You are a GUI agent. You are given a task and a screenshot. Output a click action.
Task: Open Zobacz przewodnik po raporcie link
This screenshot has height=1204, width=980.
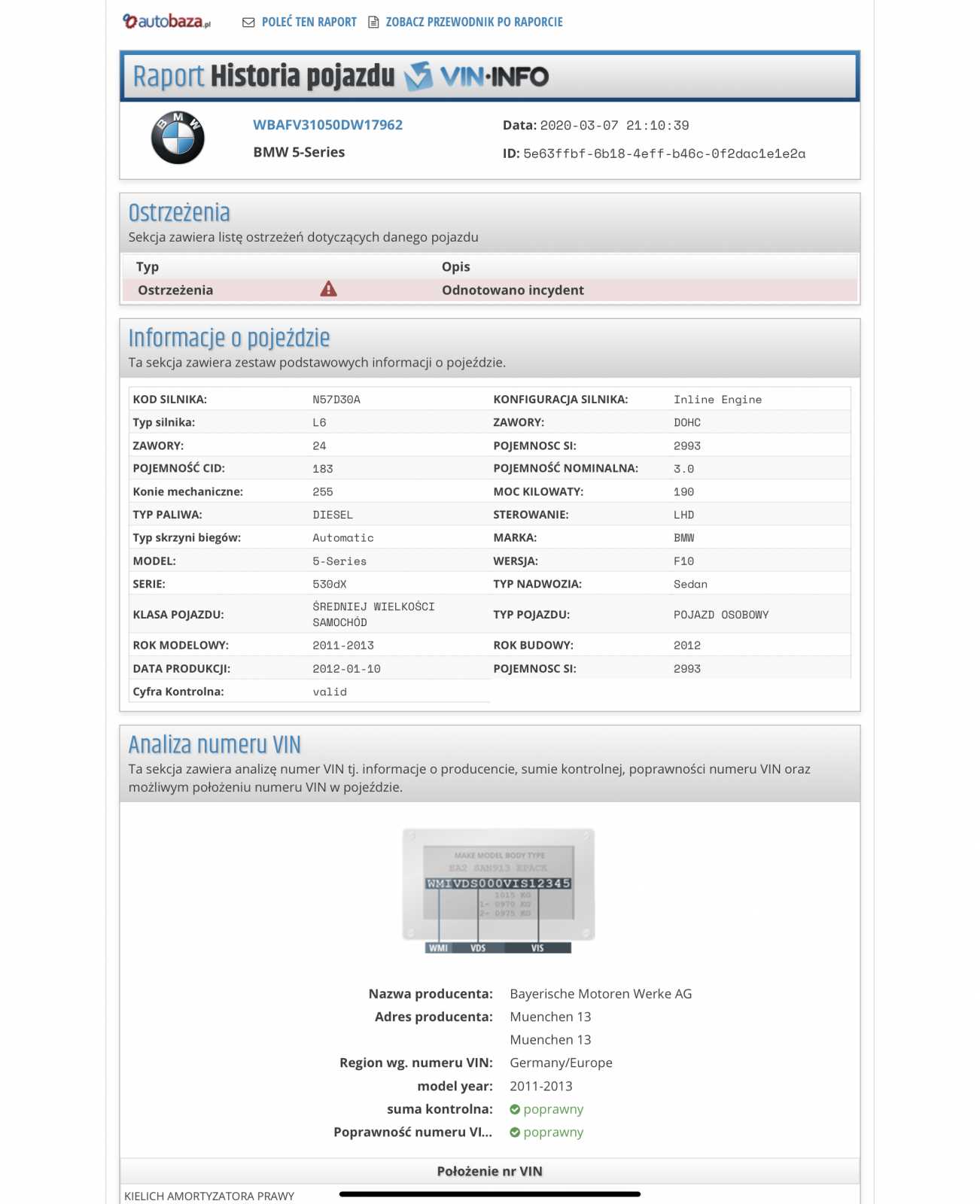pos(473,23)
